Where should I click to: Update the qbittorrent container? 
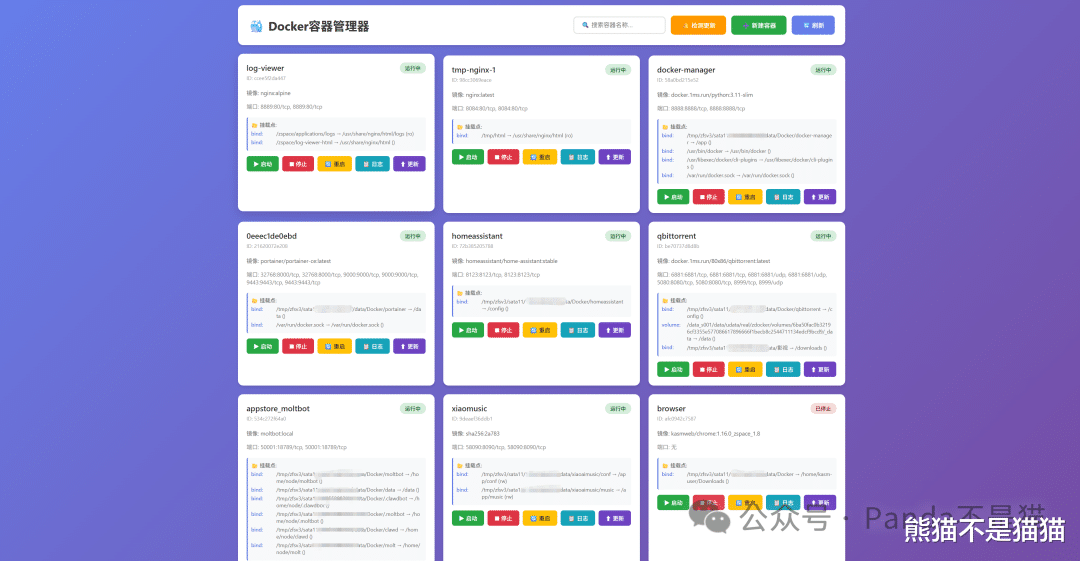820,369
